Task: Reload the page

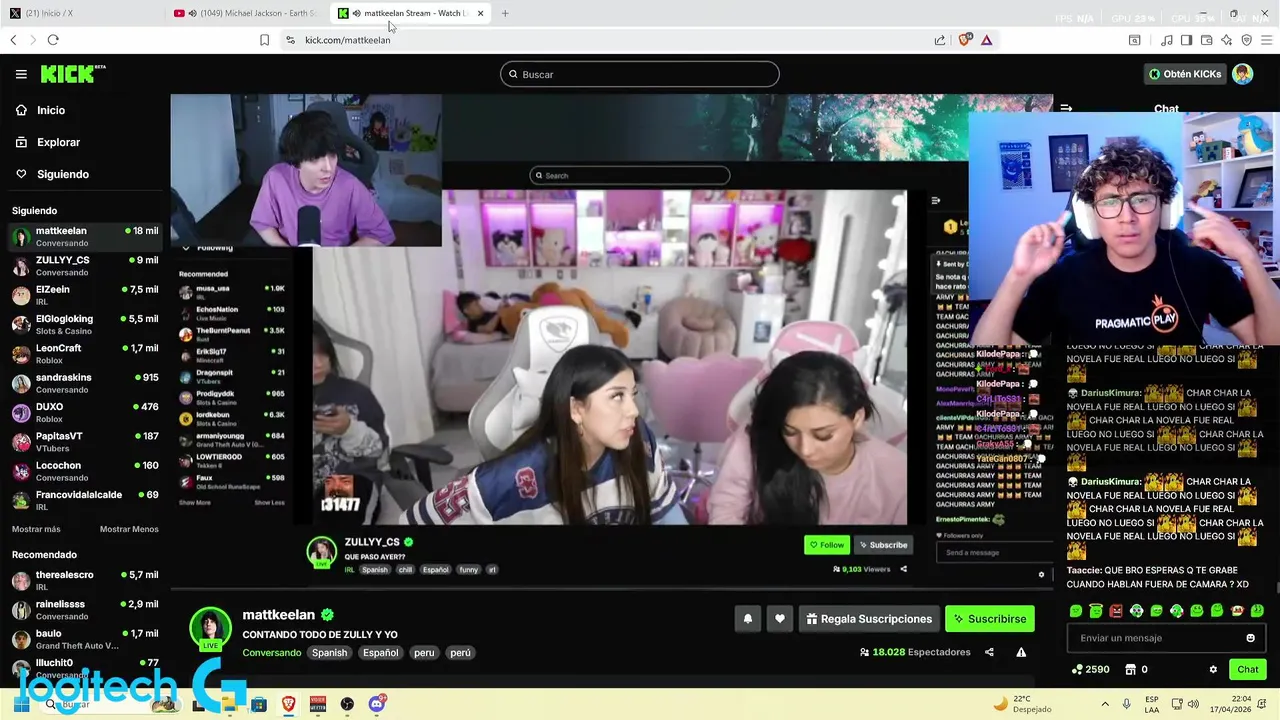Action: [53, 40]
